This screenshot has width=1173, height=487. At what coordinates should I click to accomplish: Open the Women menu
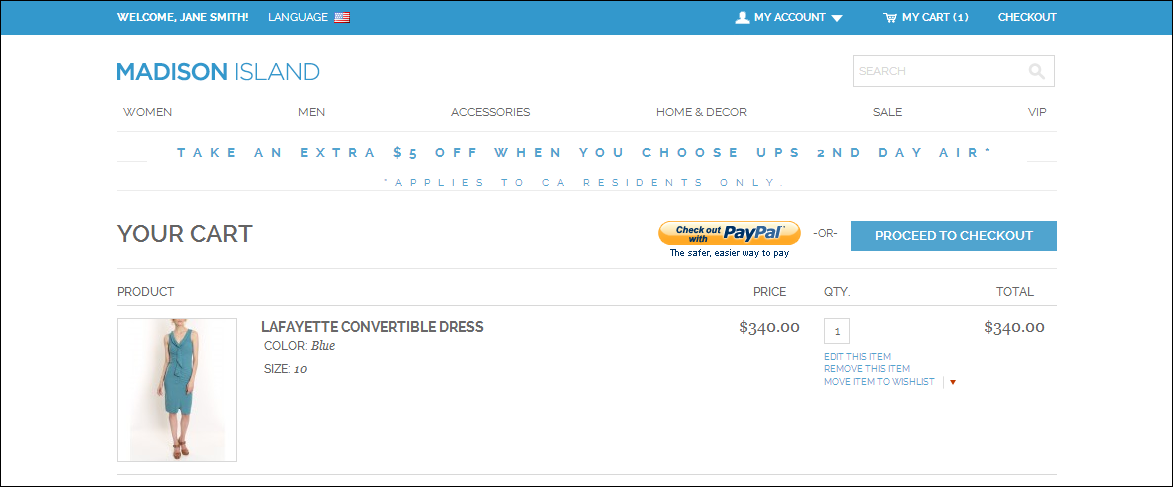148,112
